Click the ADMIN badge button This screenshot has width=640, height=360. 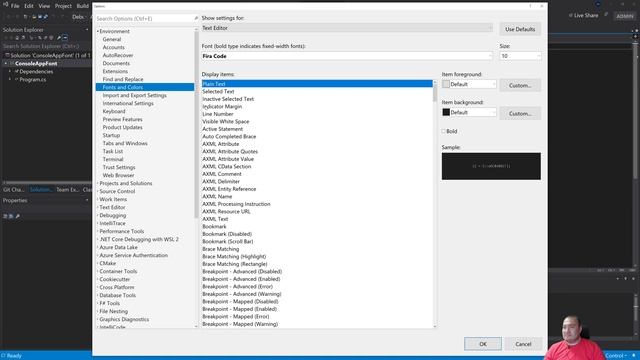pyautogui.click(x=625, y=16)
